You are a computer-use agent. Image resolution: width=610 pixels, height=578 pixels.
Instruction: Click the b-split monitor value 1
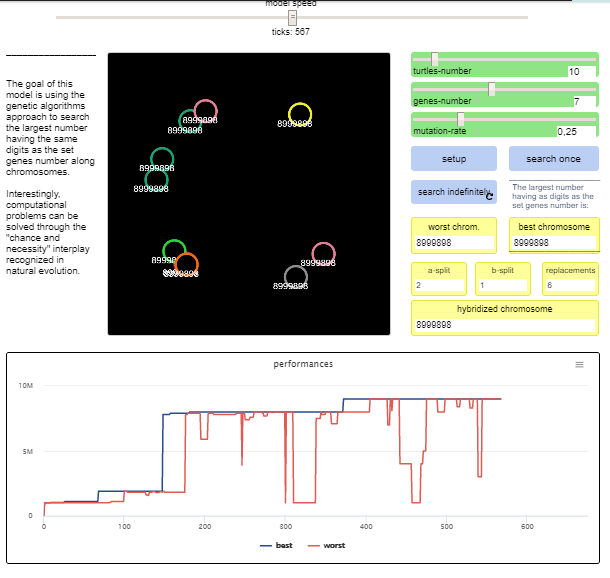(503, 285)
